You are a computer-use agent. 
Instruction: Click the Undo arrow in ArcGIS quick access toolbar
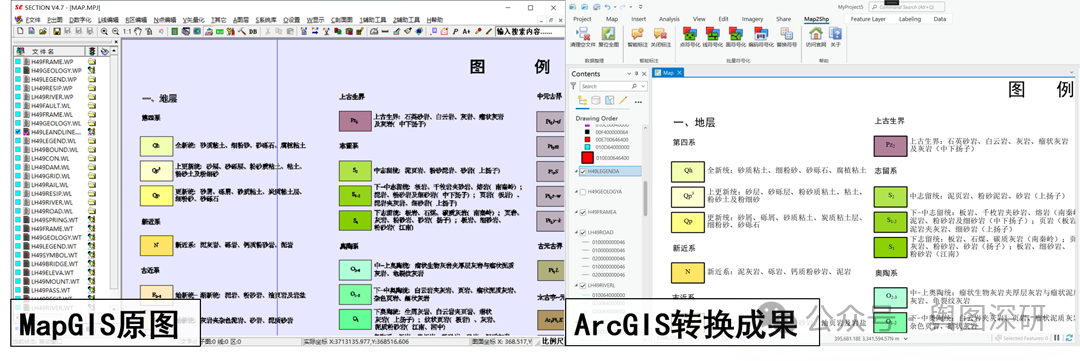608,7
